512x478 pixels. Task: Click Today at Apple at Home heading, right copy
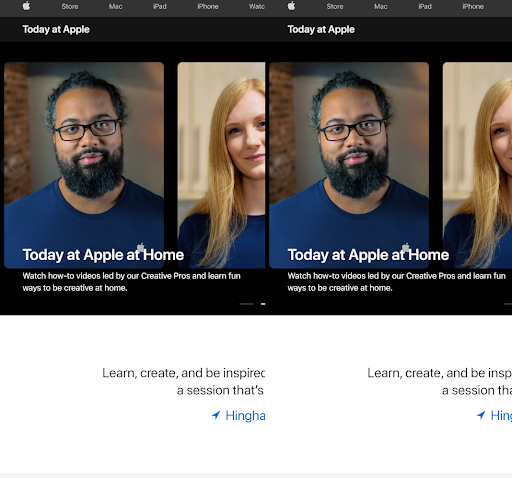pyautogui.click(x=368, y=255)
